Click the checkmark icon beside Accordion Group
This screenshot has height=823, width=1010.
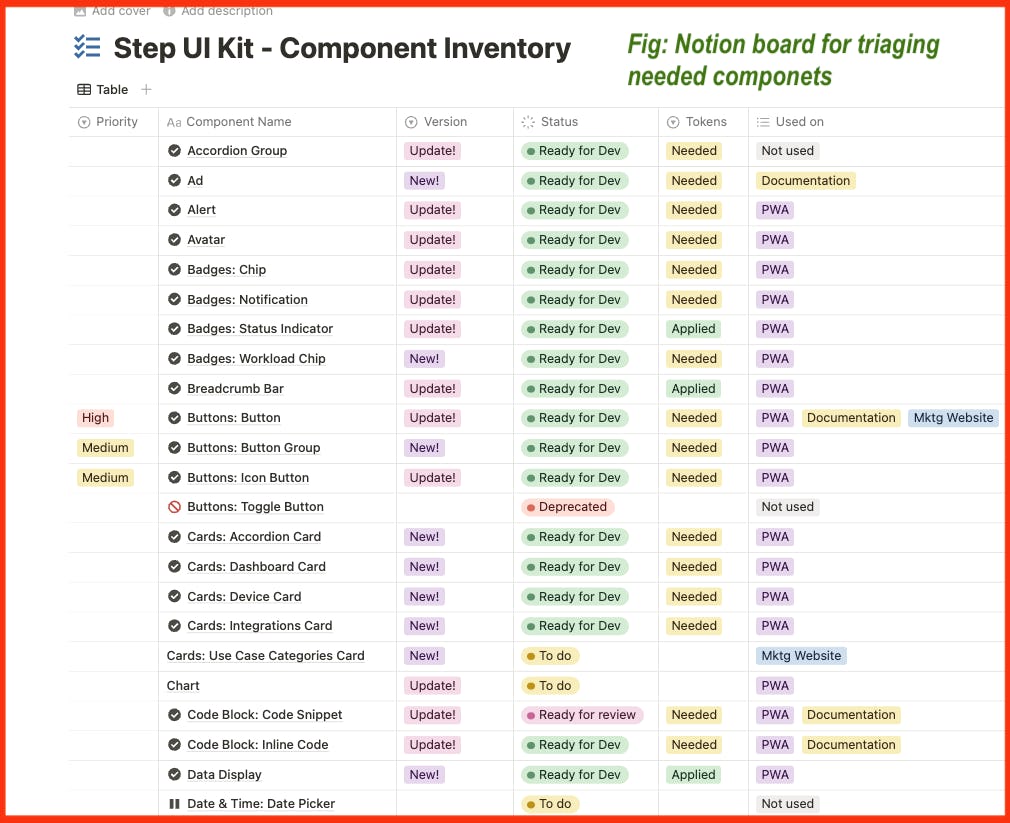tap(173, 150)
